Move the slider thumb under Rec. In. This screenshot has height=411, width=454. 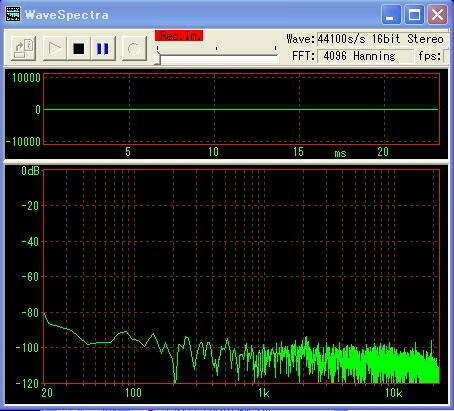click(158, 60)
